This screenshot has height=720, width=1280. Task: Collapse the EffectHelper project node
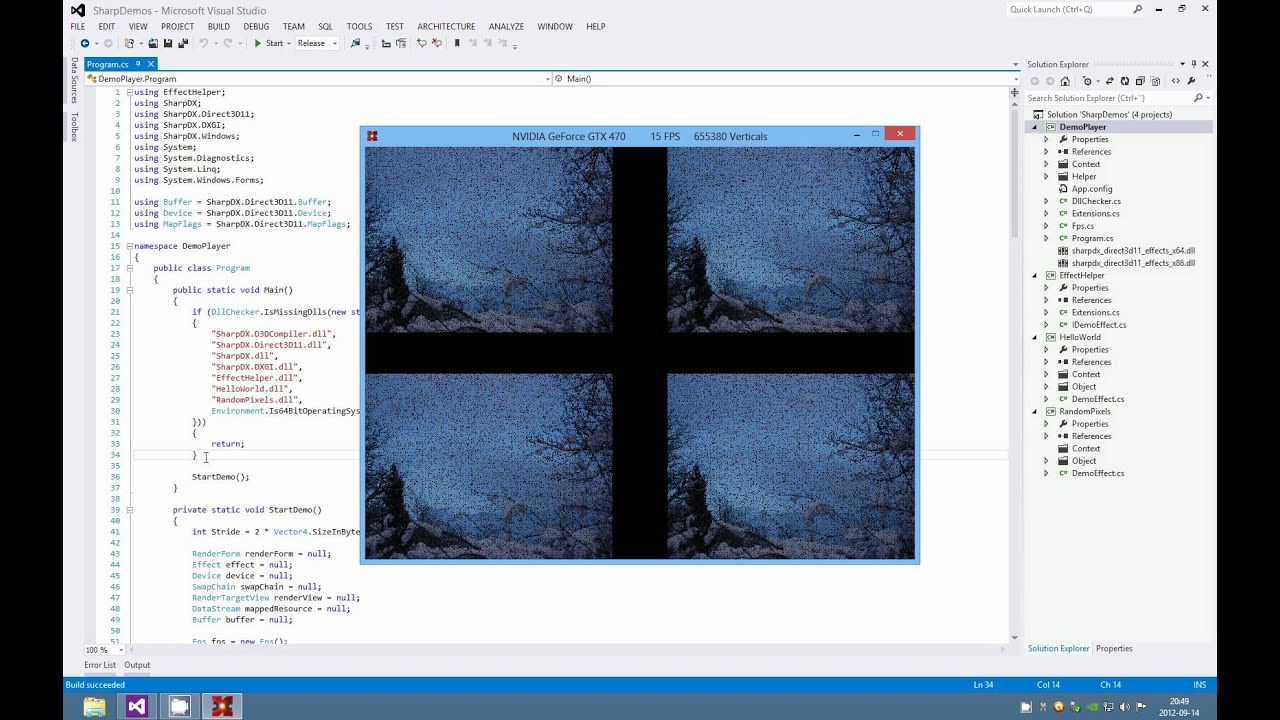(x=1035, y=275)
